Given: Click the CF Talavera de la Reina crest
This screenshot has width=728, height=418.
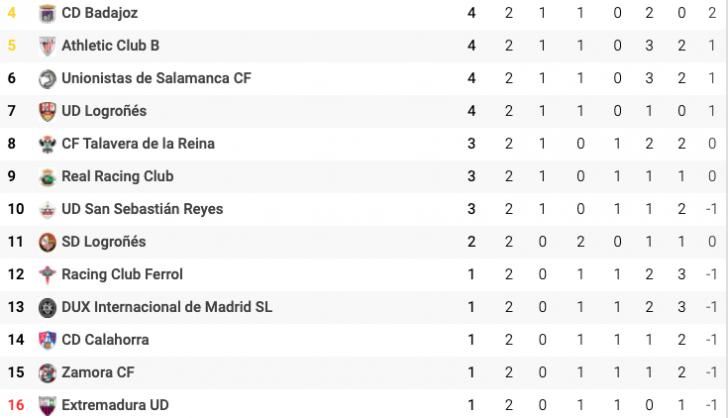Looking at the screenshot, I should point(47,144).
